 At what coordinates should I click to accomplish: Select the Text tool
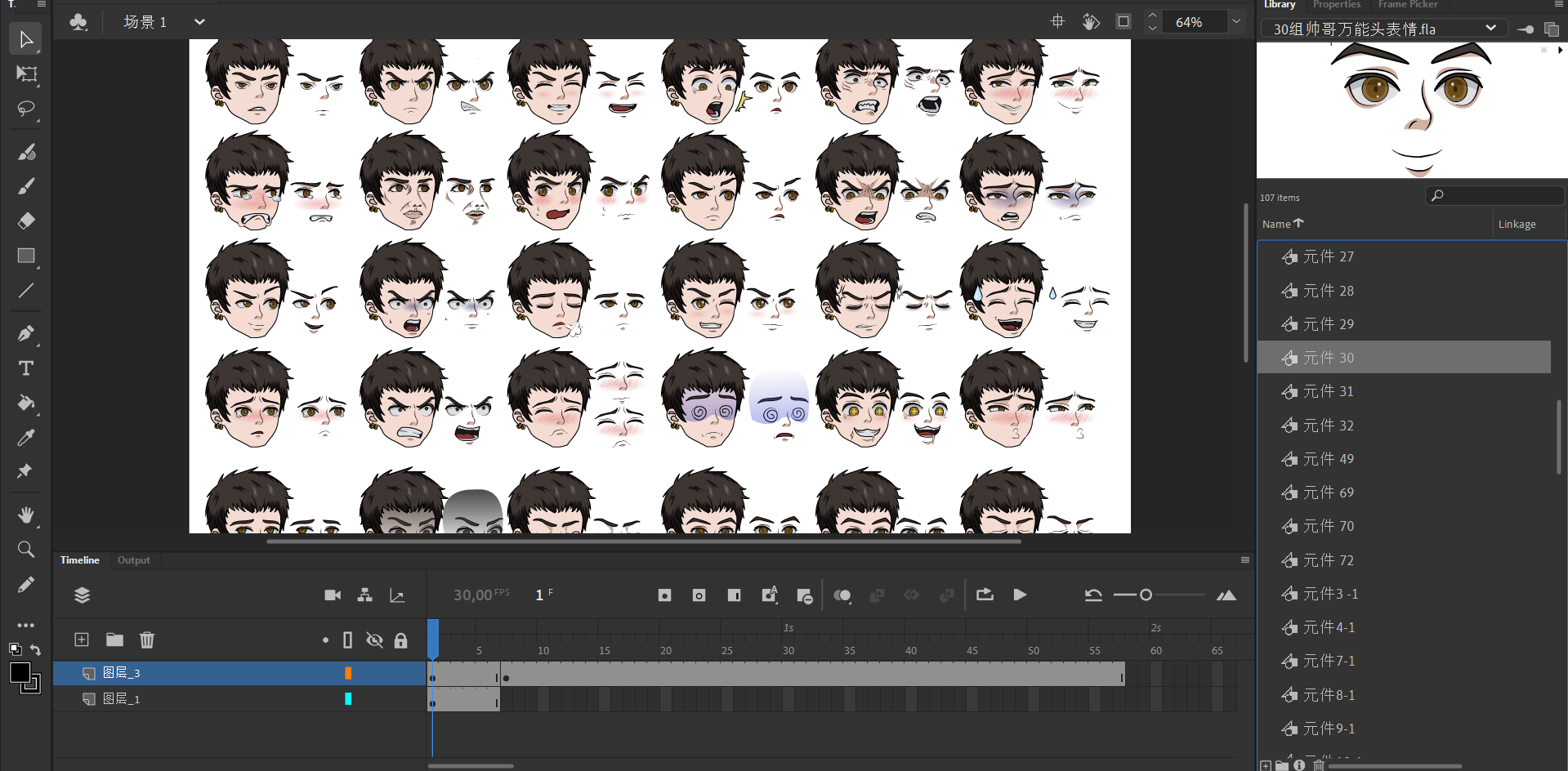tap(26, 368)
